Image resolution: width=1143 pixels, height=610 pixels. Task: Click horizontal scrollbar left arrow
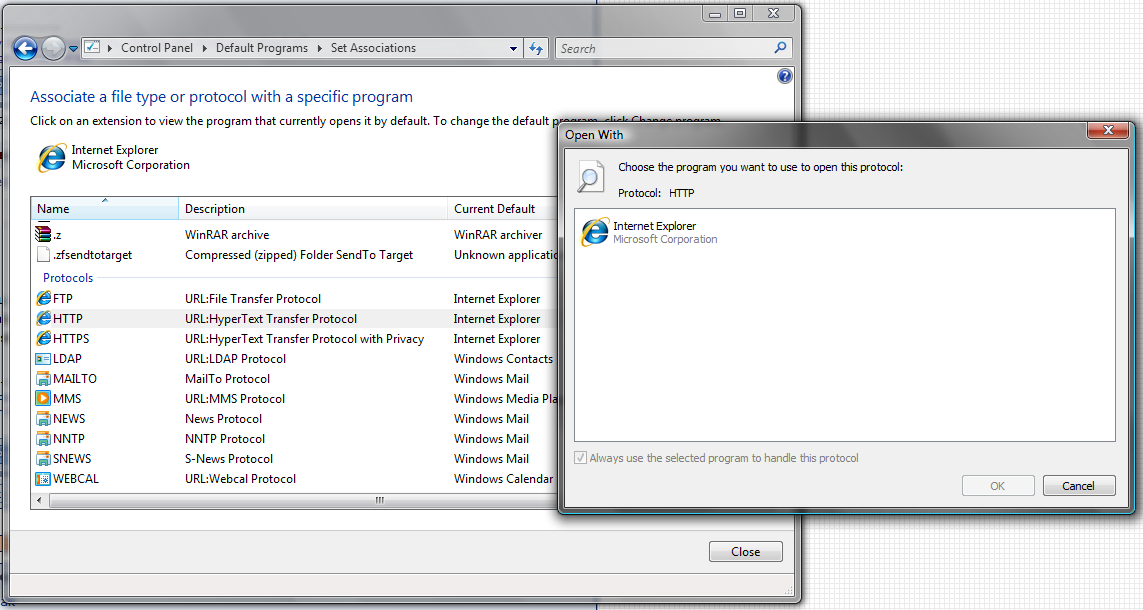[x=39, y=501]
